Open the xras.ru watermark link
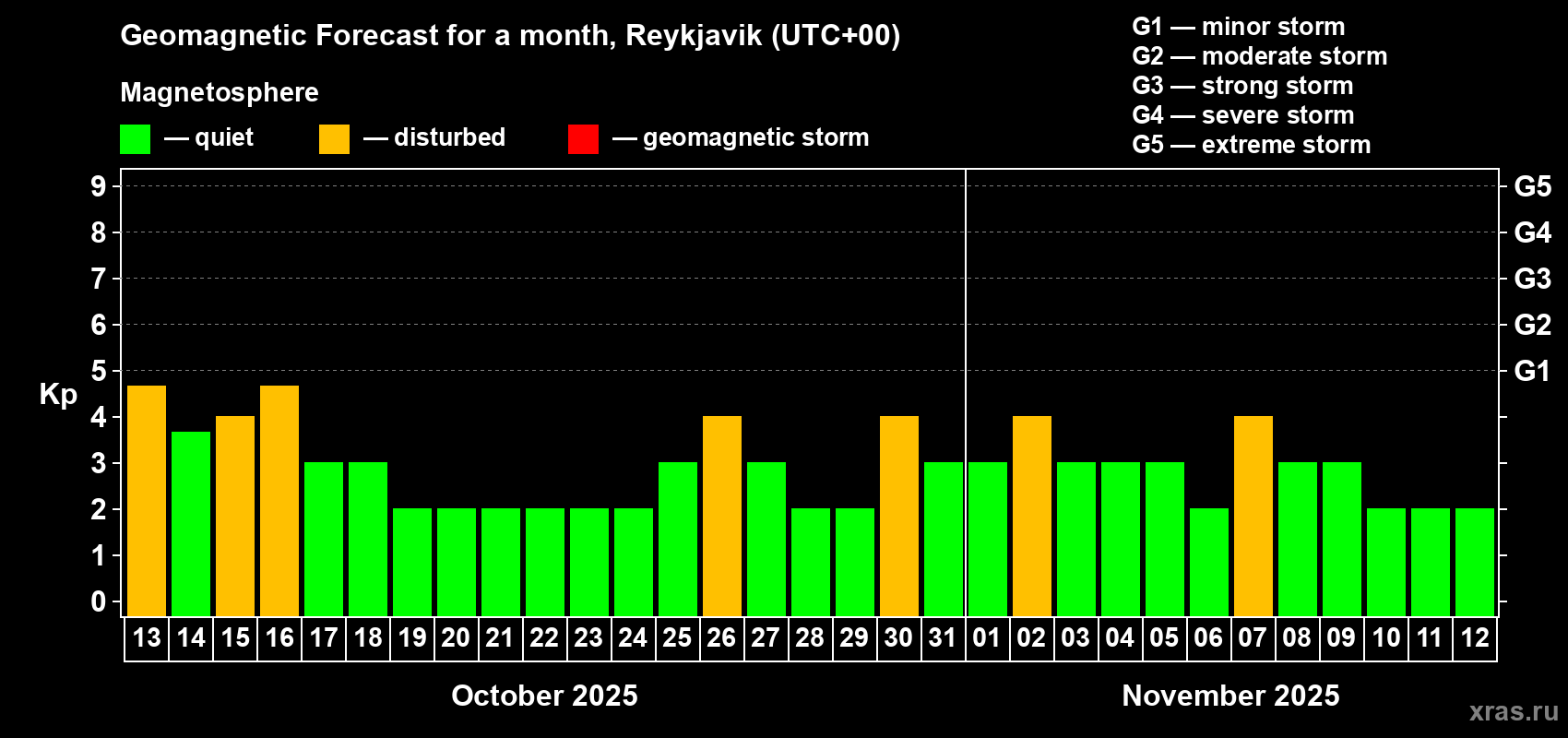This screenshot has width=1568, height=738. (x=1514, y=711)
